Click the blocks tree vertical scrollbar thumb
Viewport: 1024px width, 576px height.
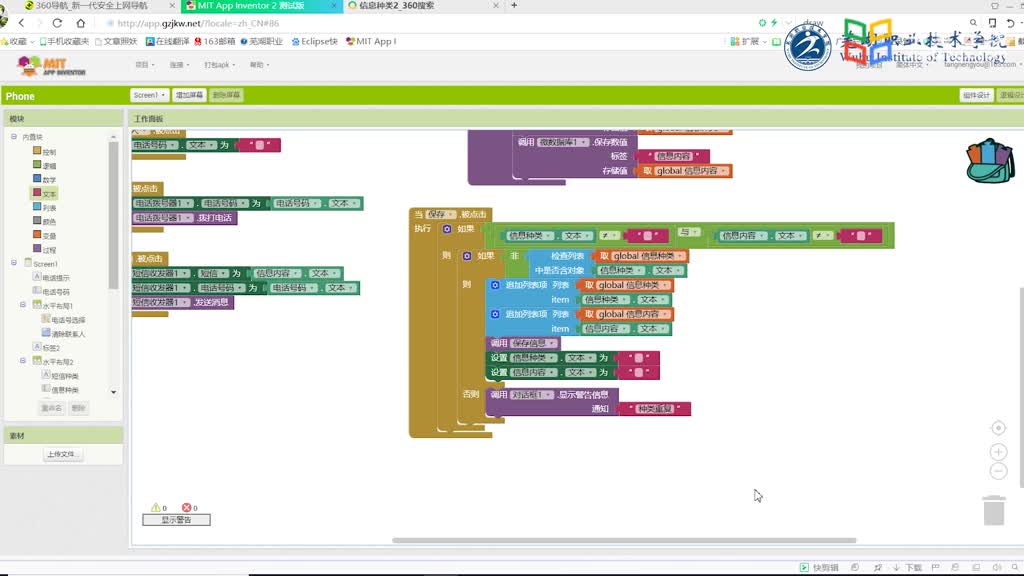coord(113,216)
